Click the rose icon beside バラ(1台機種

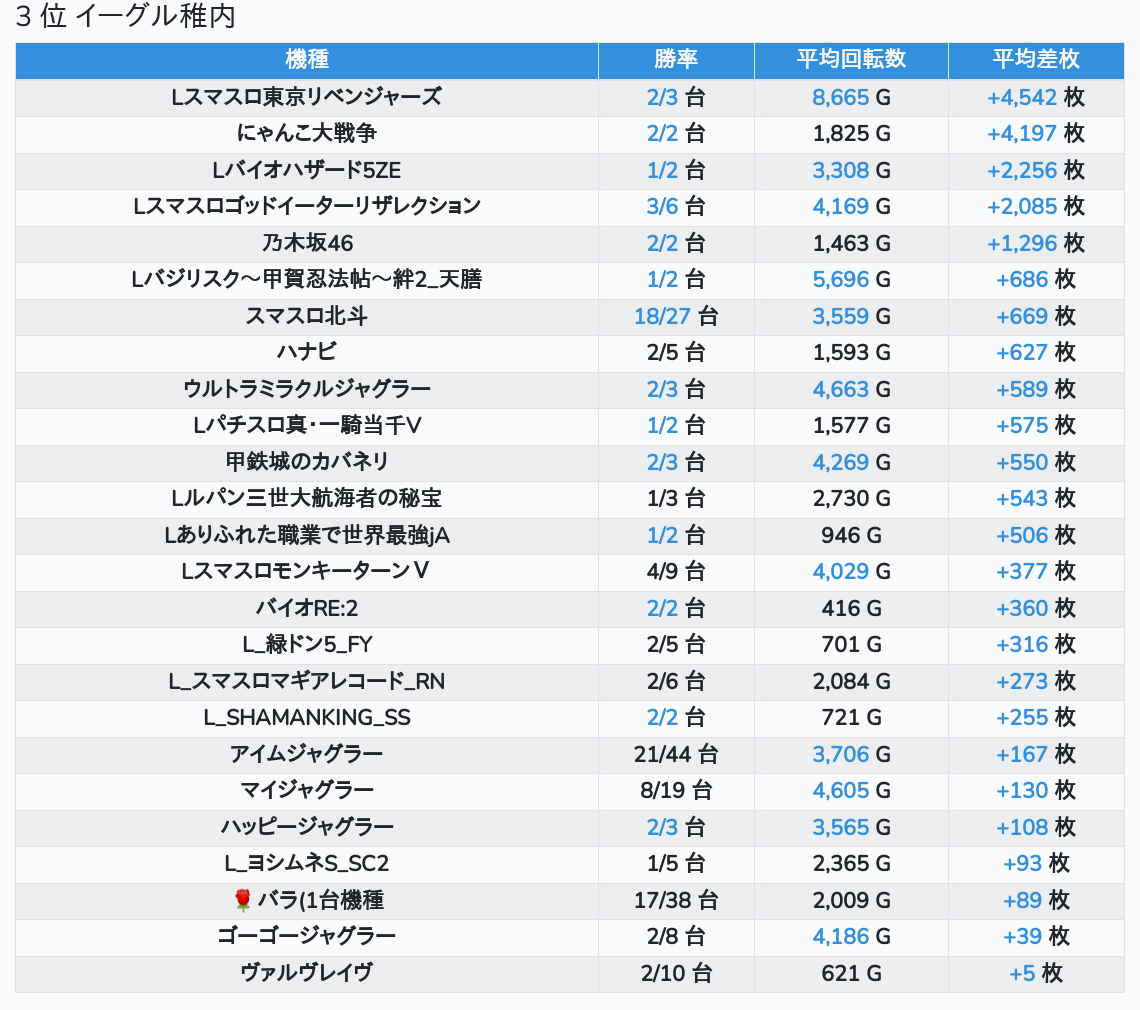pyautogui.click(x=242, y=901)
